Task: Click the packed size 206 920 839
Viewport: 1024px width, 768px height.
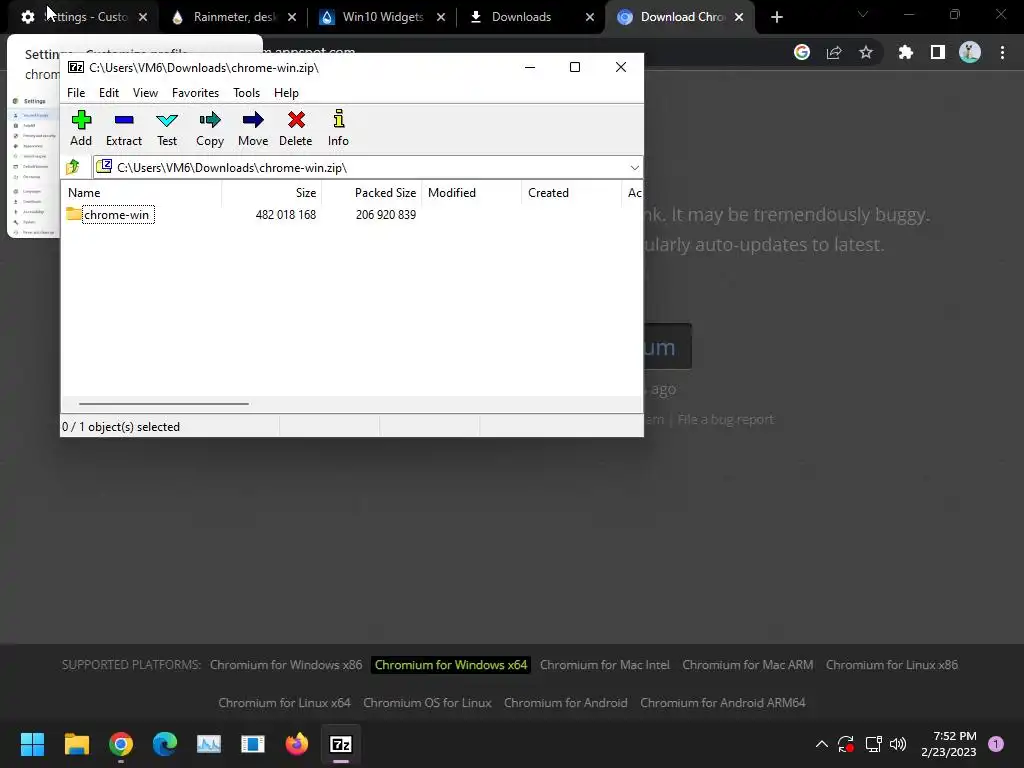Action: 385,214
